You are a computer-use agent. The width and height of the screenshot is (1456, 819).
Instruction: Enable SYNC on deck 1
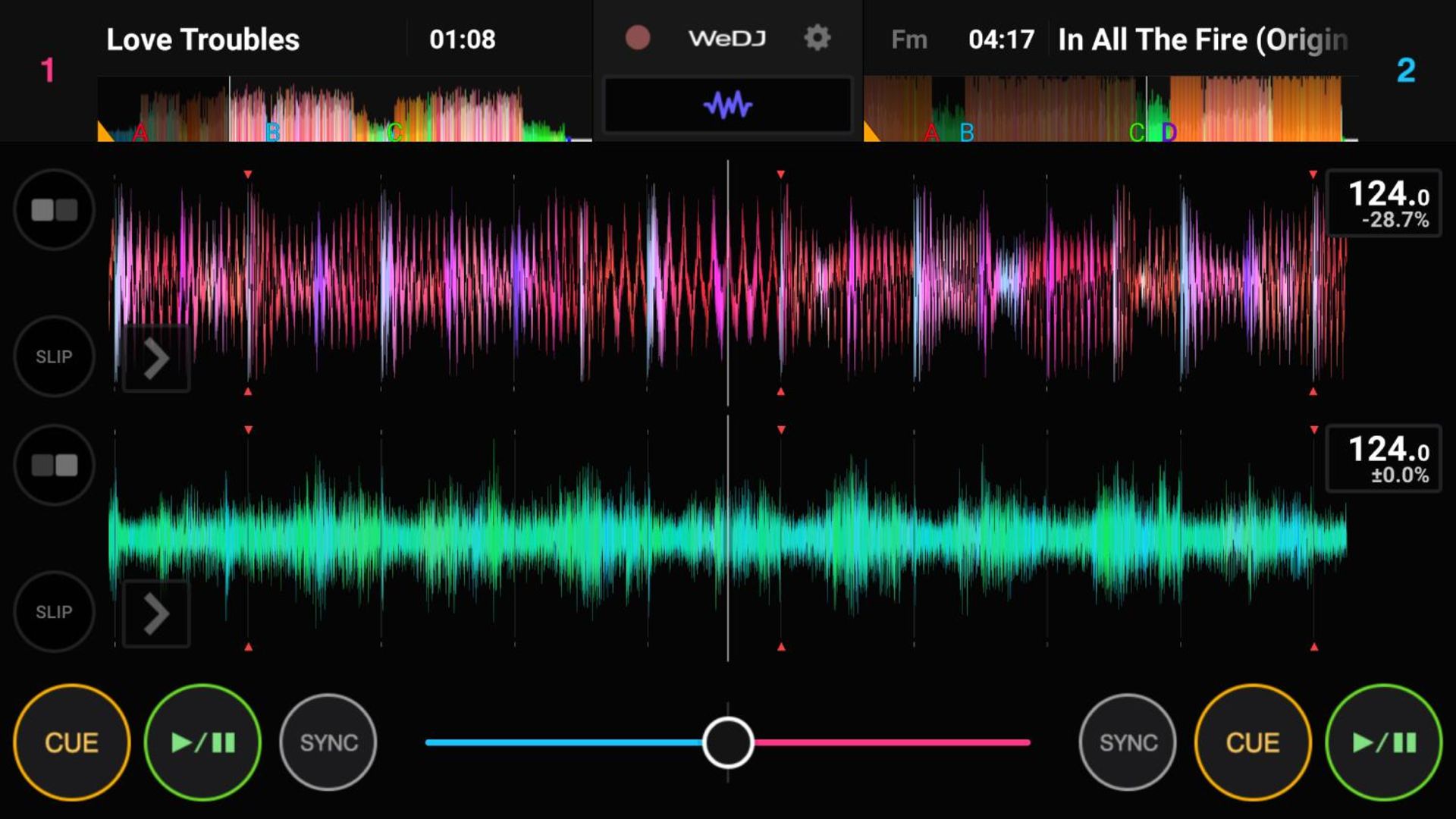click(328, 742)
